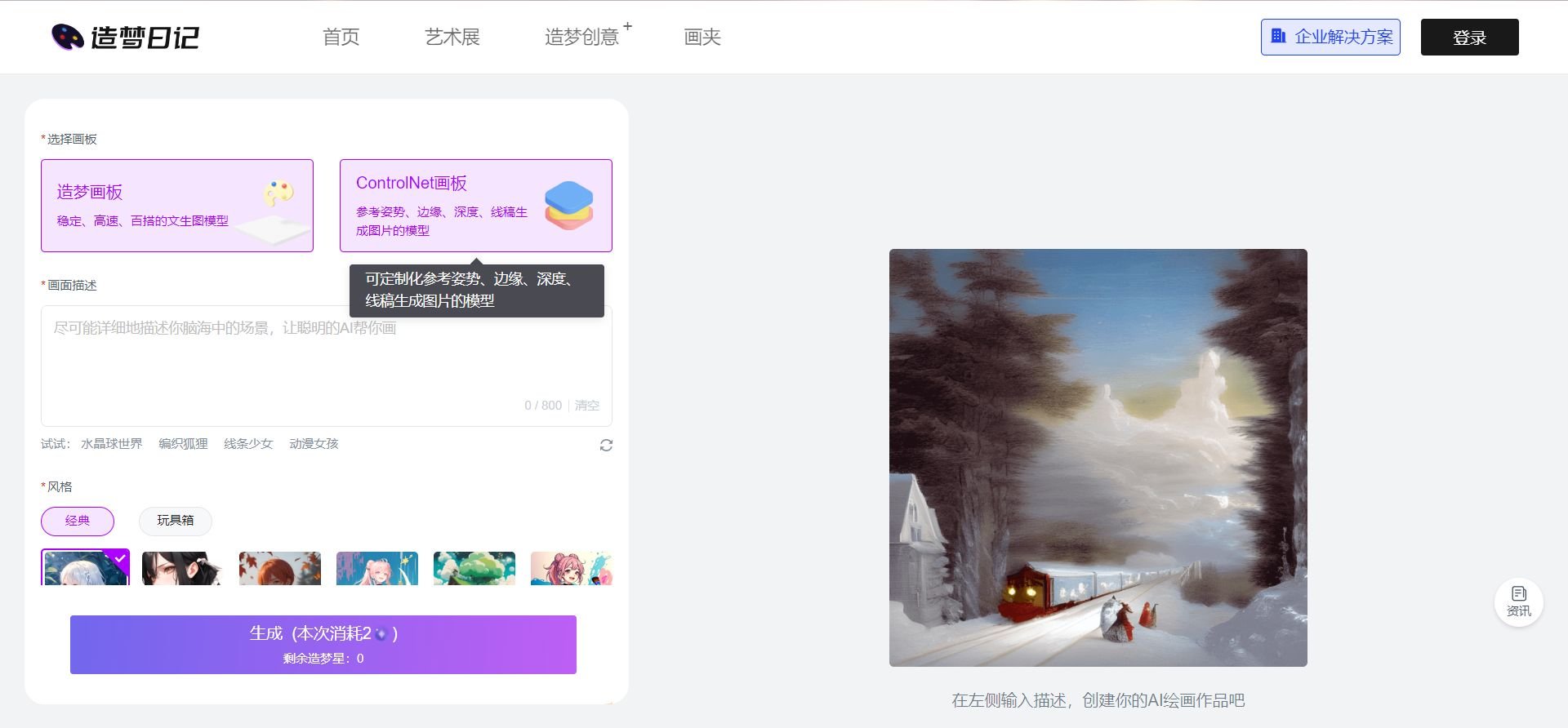Switch to the 玩具箱 style category
The height and width of the screenshot is (728, 1568).
coord(175,521)
